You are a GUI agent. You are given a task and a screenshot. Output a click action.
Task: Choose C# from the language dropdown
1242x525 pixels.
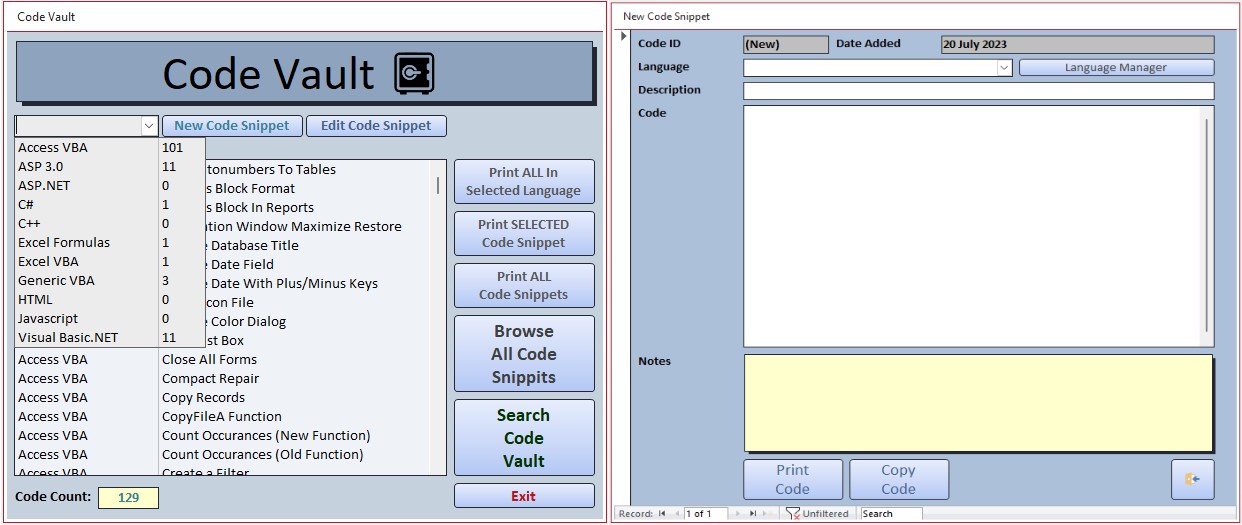[110, 204]
